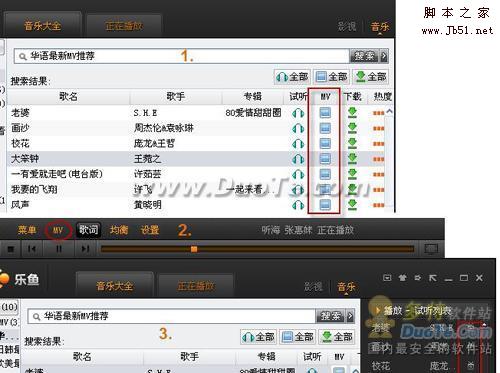Screen dimensions: 500x373
Task: Click the download 全部 button, first panel
Action: tap(371, 77)
